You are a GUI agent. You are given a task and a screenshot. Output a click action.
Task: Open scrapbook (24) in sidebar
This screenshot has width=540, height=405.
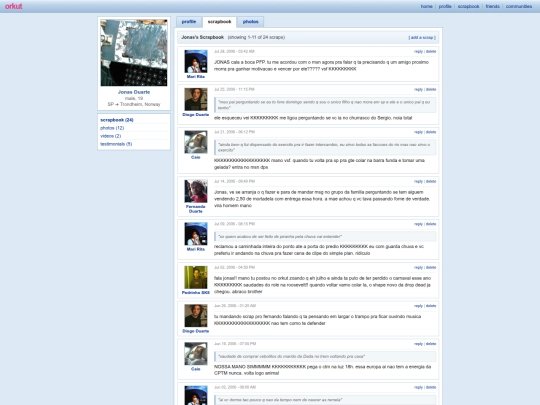117,120
